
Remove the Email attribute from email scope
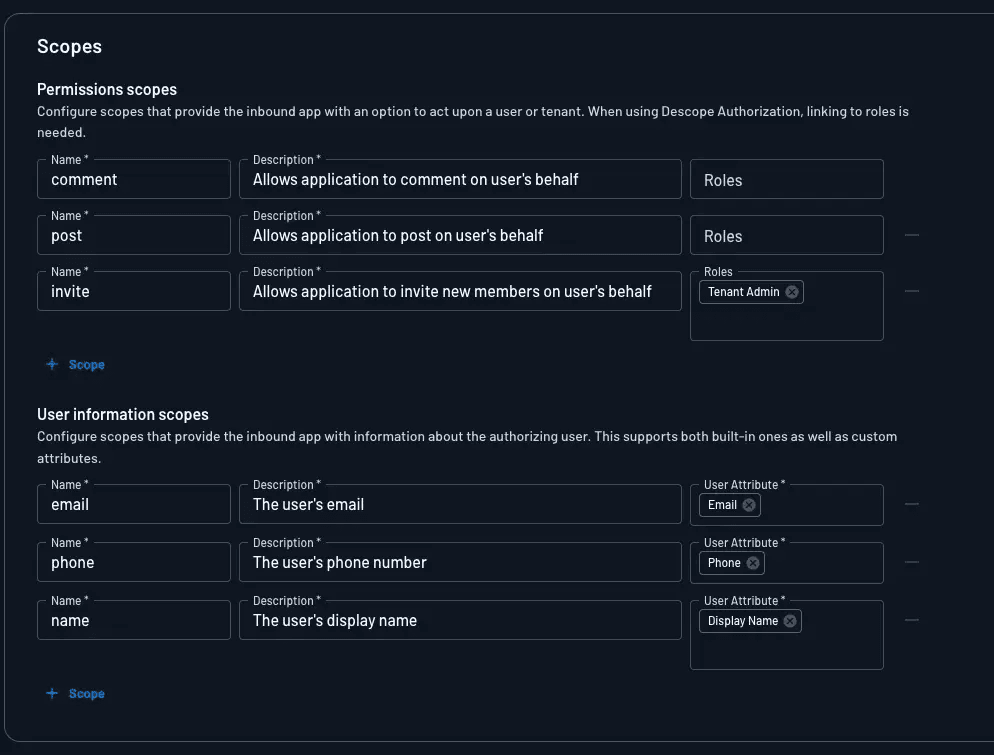(x=750, y=505)
